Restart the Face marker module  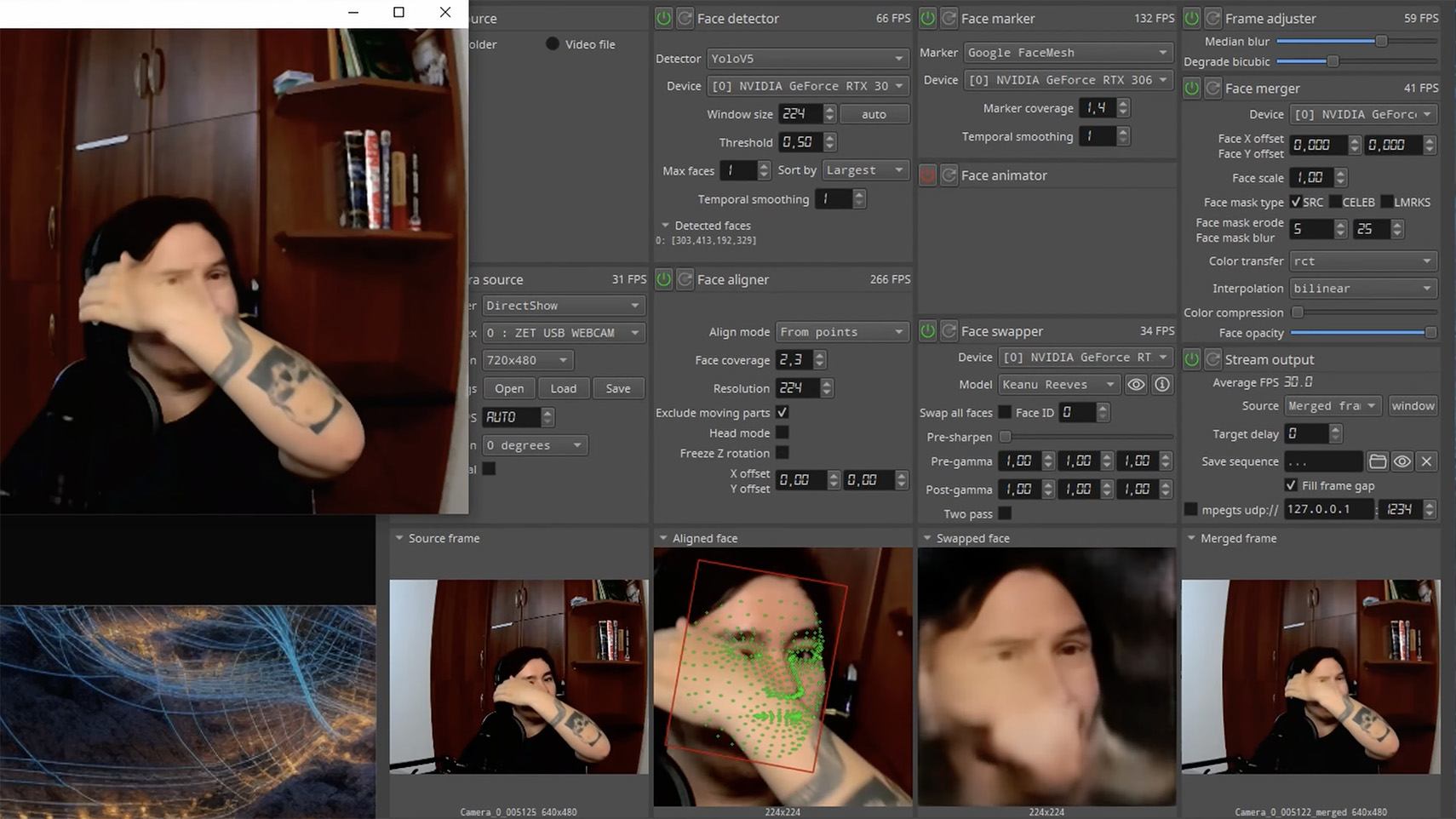[949, 18]
